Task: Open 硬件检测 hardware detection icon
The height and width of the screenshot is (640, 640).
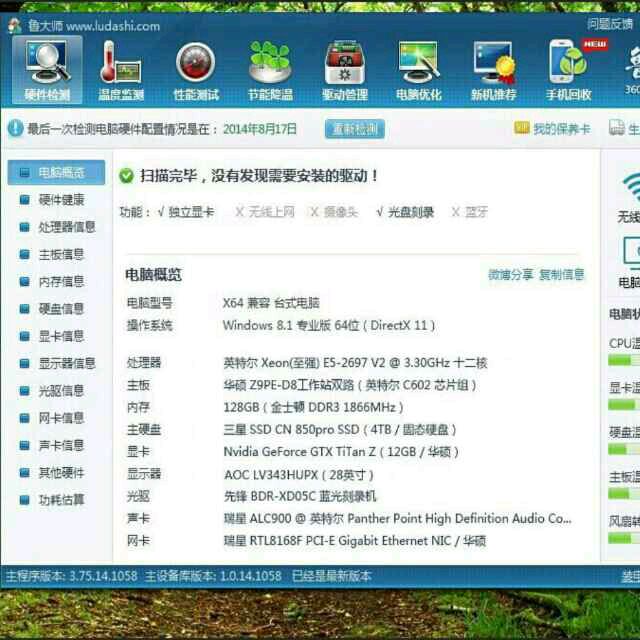Action: click(x=47, y=70)
